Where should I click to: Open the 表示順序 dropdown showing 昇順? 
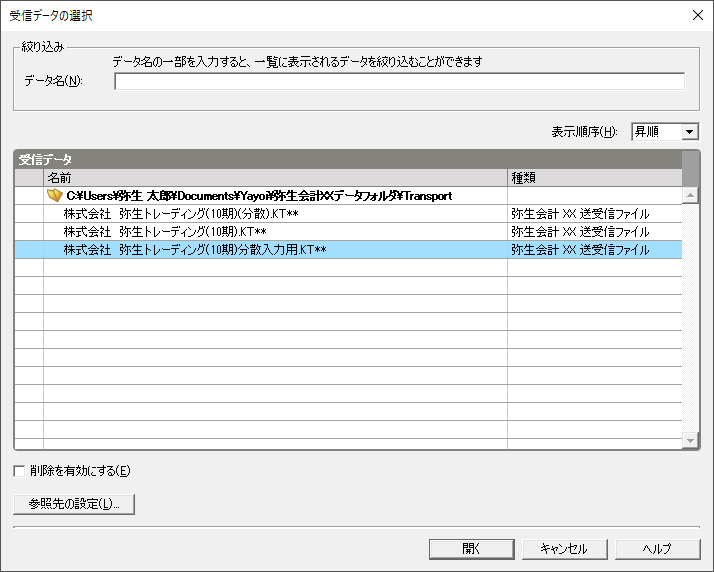665,132
